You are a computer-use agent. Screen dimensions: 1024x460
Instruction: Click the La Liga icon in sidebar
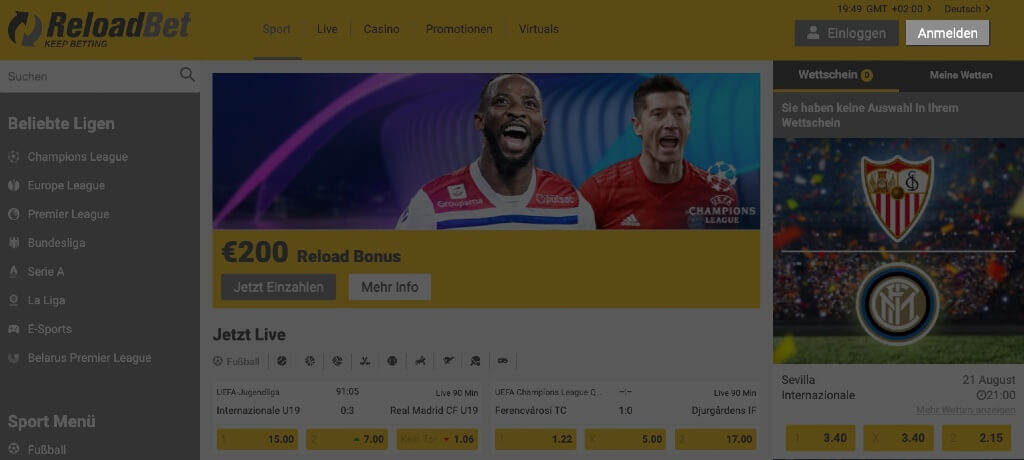[x=14, y=301]
